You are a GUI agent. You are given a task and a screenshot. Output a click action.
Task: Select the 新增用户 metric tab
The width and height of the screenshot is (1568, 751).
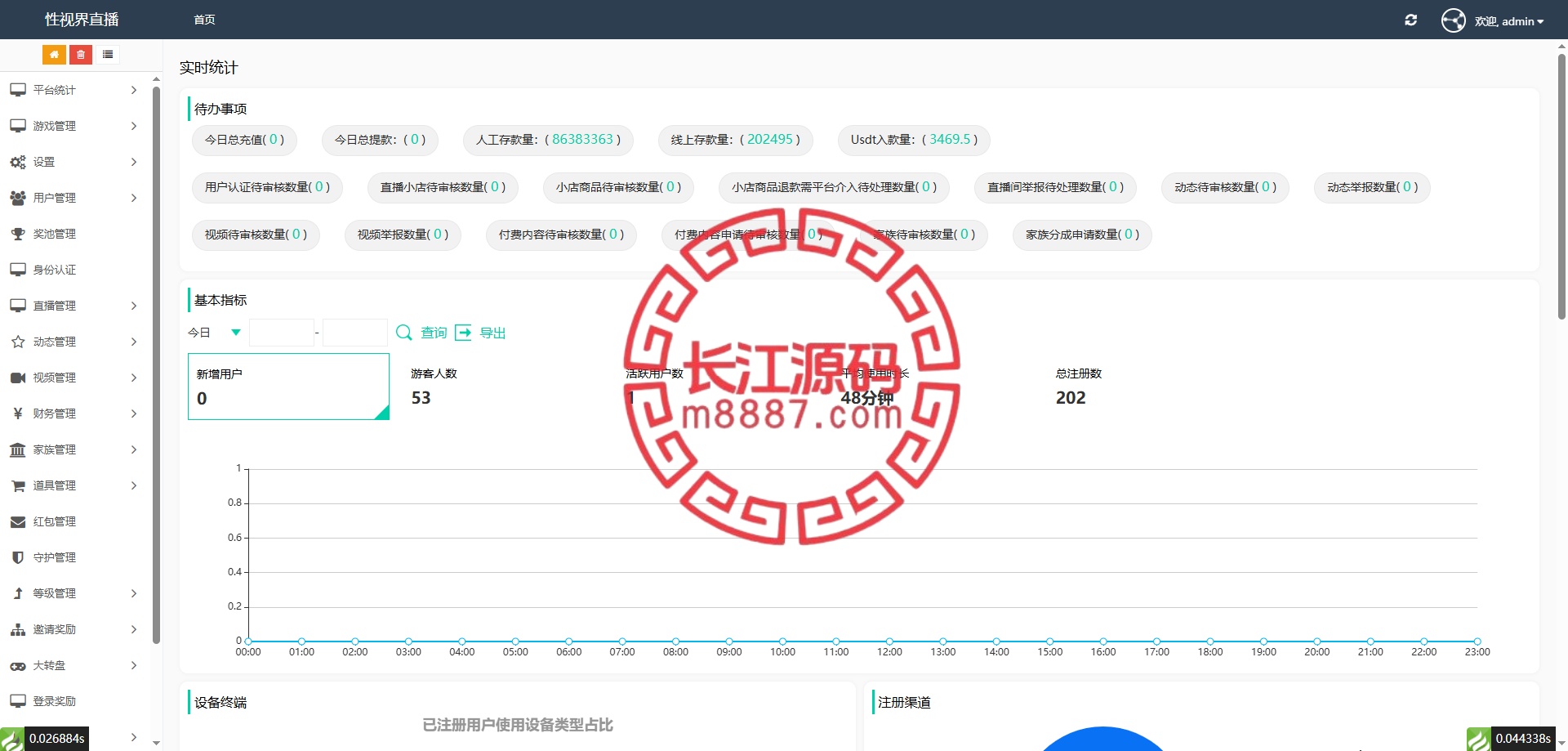point(288,387)
